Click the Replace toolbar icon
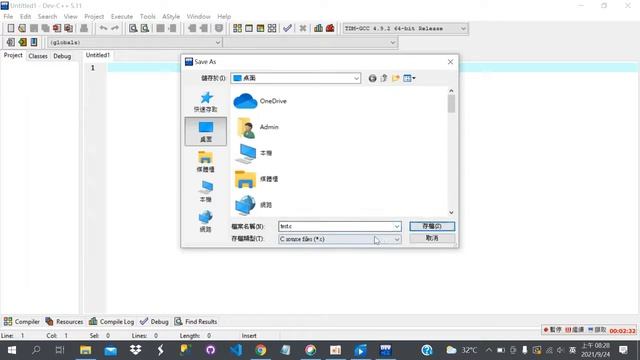The width and height of the screenshot is (640, 360). point(145,28)
